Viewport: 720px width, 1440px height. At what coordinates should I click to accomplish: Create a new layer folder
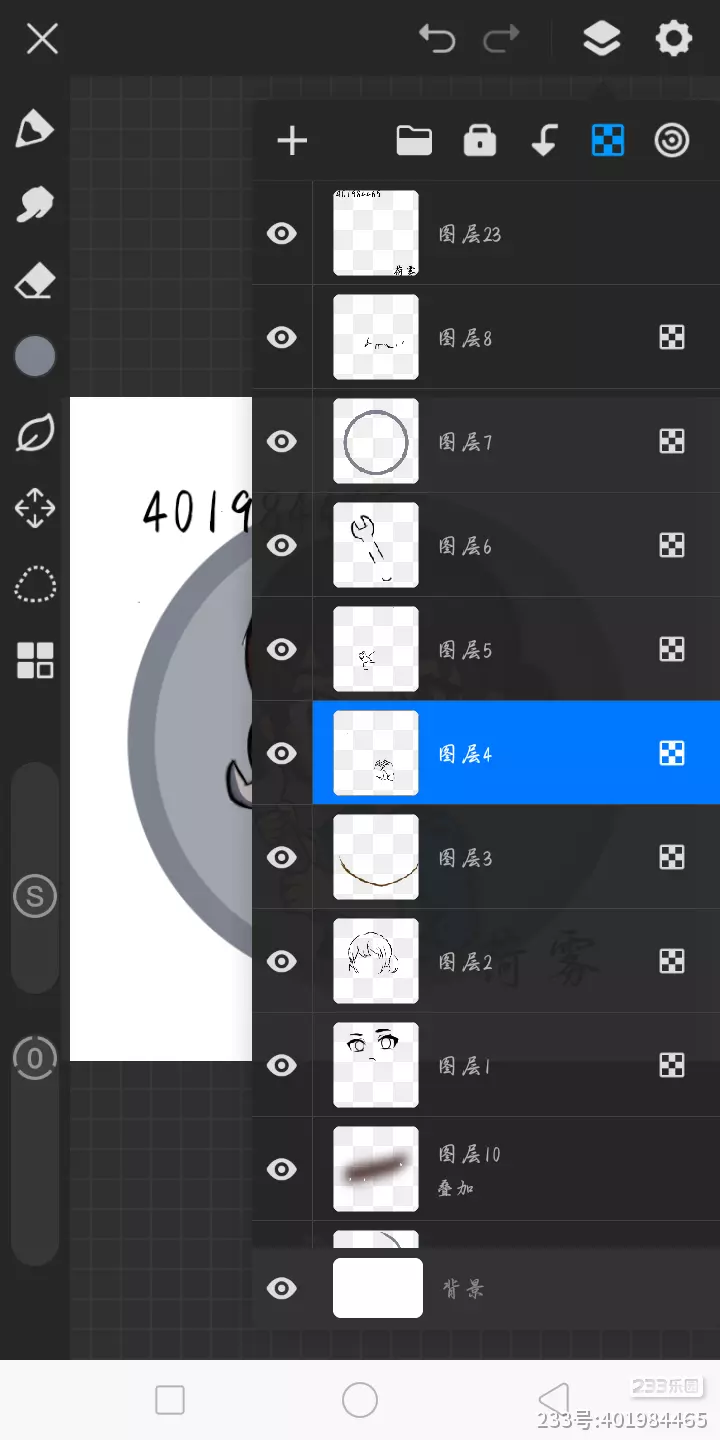pos(414,141)
